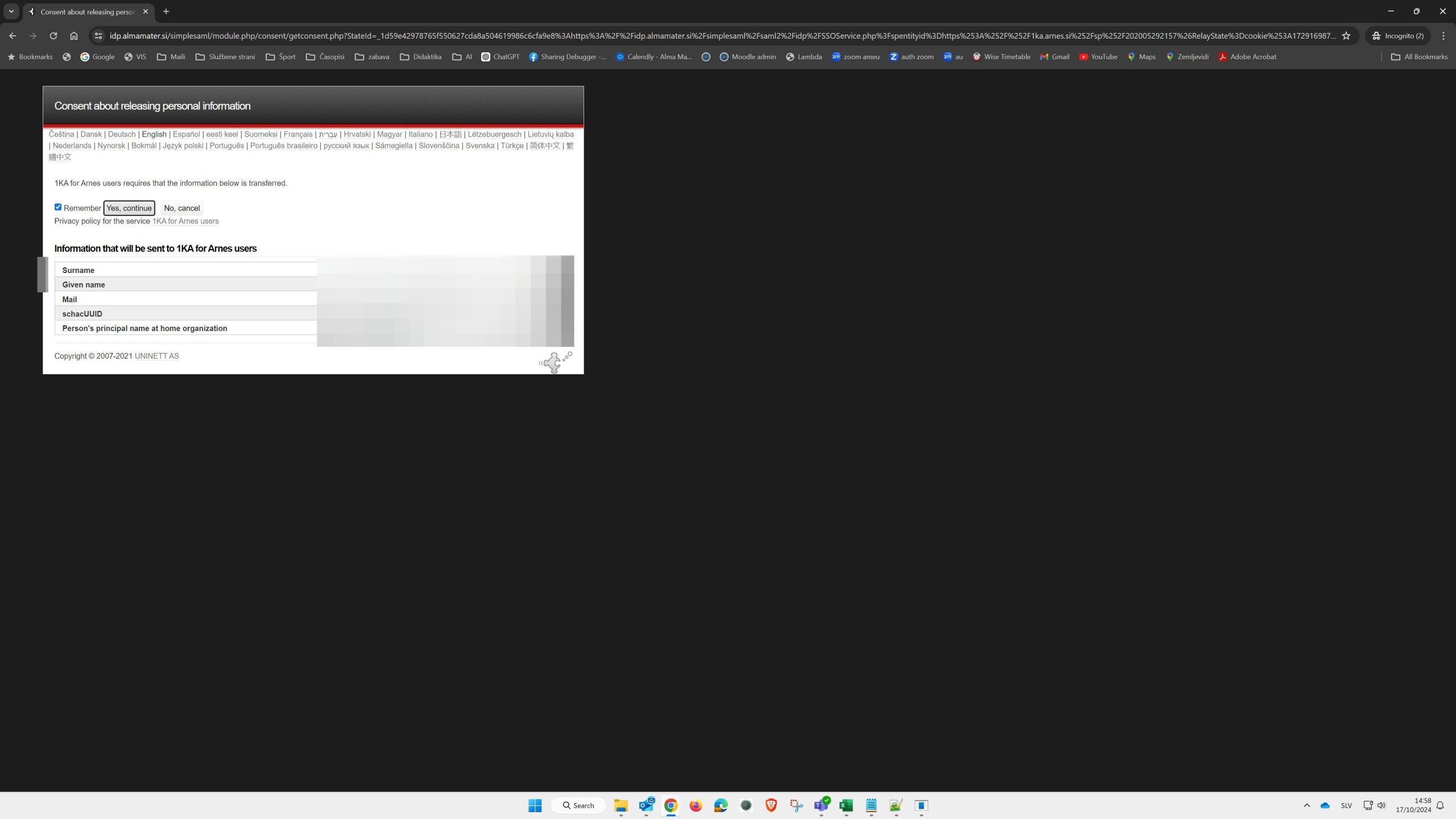
Task: Open the 1KA for Arnes users privacy policy link
Action: click(x=185, y=221)
